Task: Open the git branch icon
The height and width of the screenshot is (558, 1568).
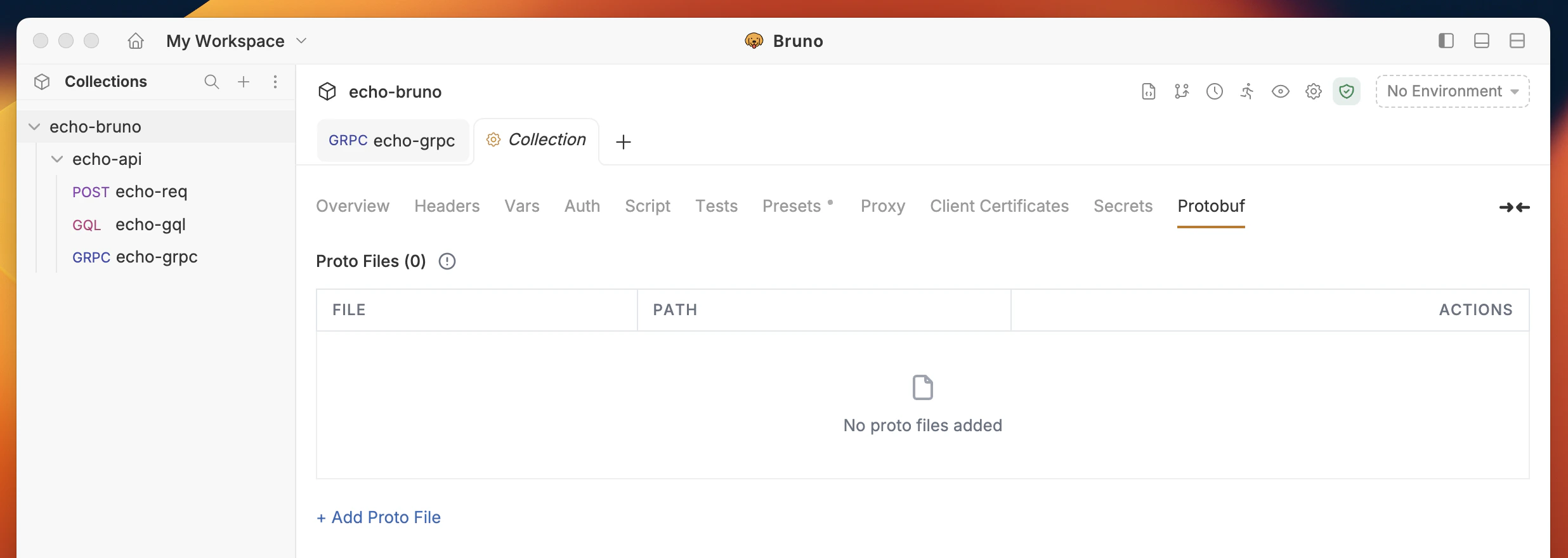Action: point(1182,91)
